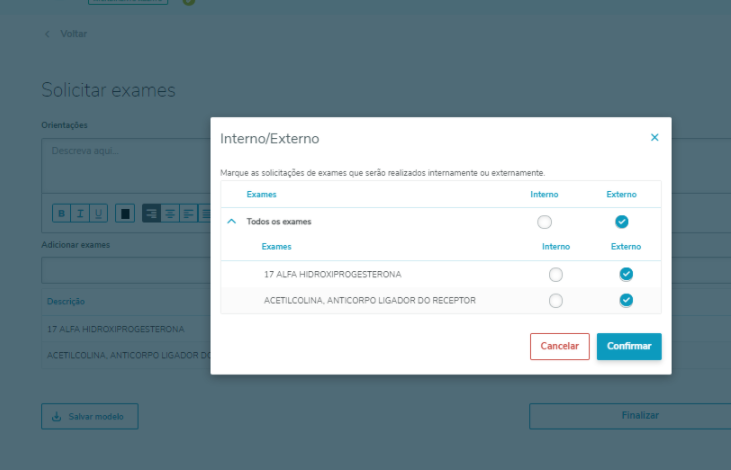Click the Cancelar button

pos(559,346)
